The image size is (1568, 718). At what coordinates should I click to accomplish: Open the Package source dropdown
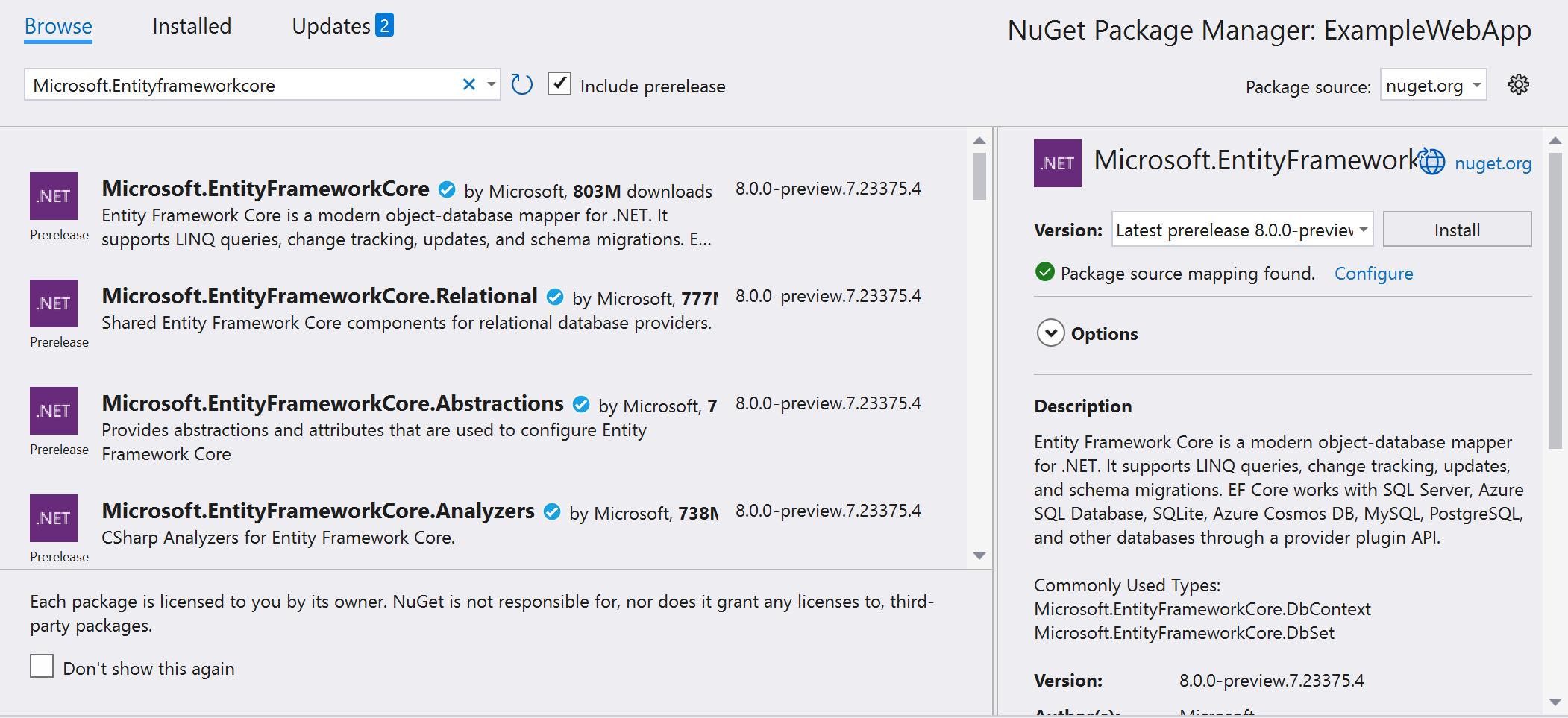pos(1433,84)
